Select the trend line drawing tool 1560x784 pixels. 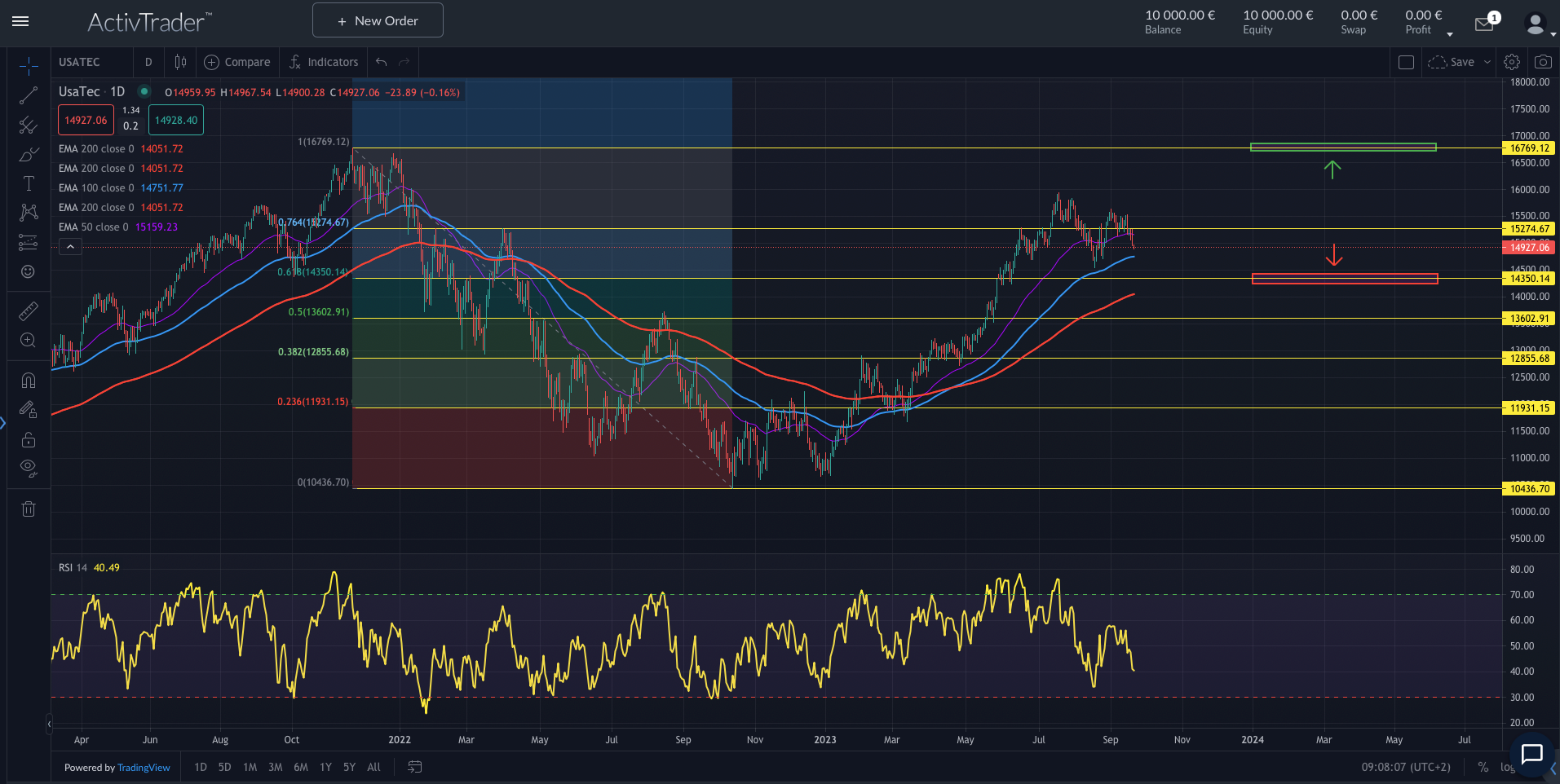pyautogui.click(x=28, y=95)
